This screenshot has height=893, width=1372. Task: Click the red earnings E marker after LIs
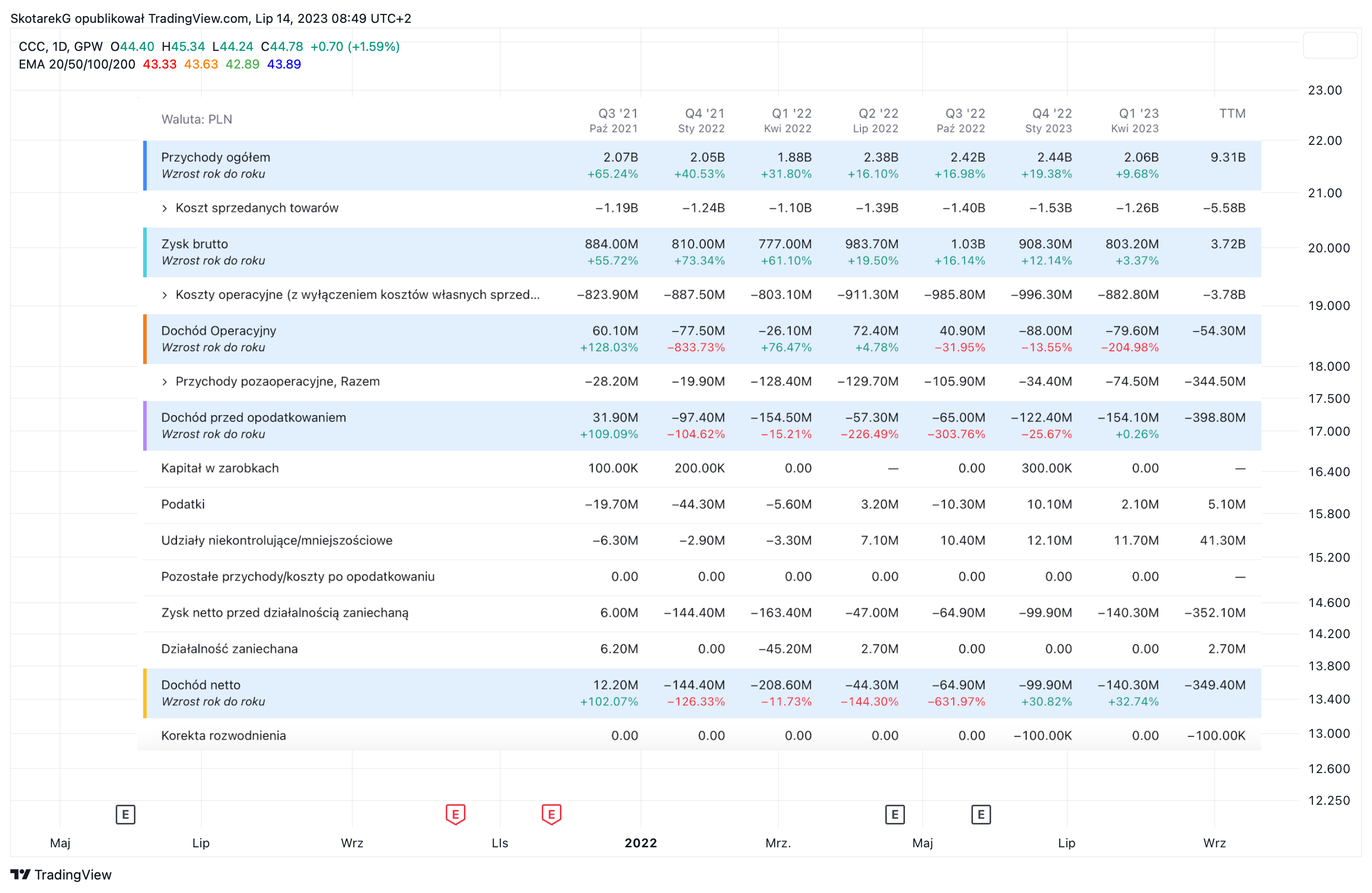[552, 815]
